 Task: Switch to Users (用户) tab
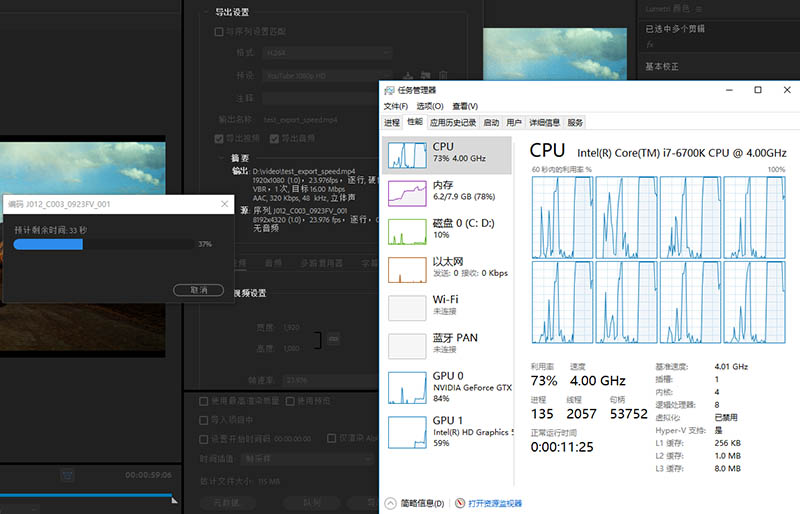514,123
